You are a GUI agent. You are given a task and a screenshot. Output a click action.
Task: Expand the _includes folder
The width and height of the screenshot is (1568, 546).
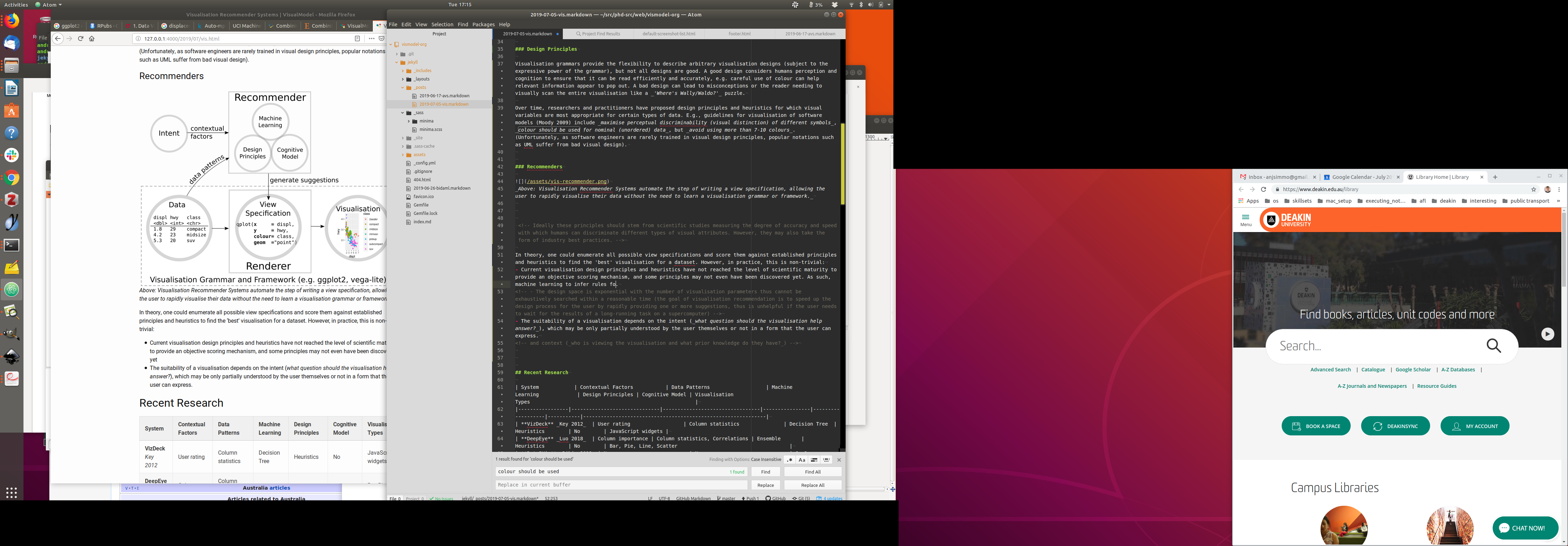coord(422,71)
